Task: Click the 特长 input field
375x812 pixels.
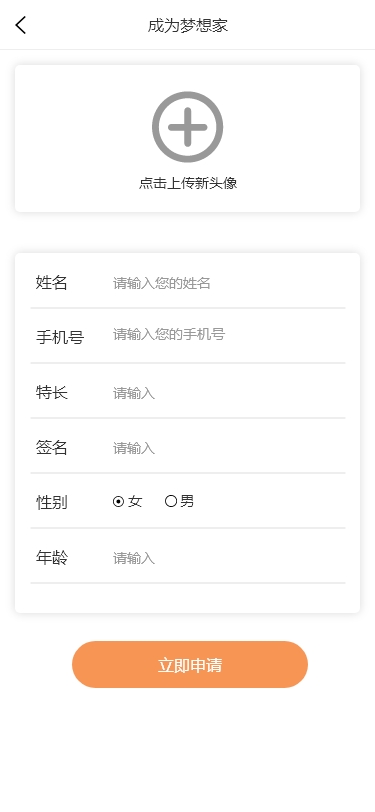Action: coord(229,393)
